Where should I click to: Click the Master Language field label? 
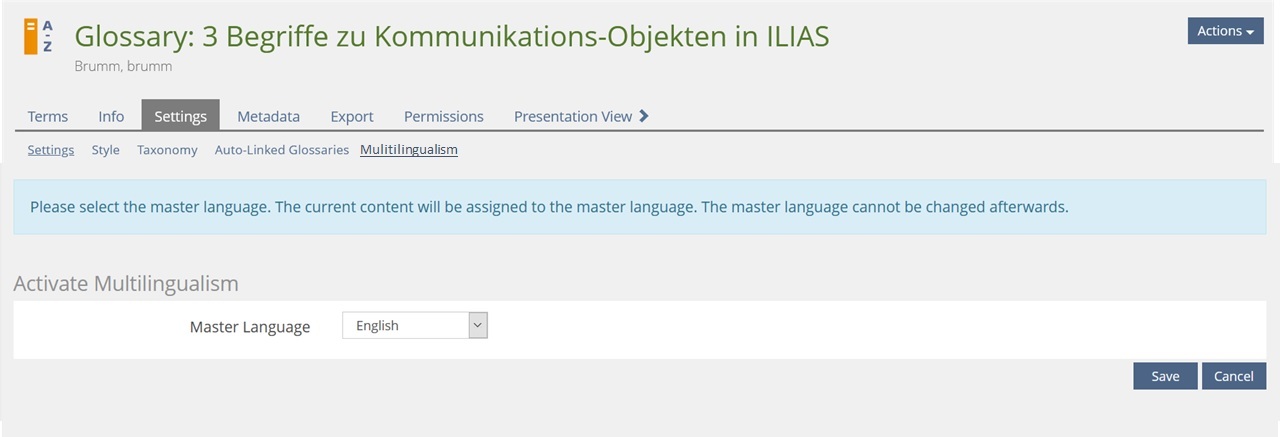tap(250, 327)
